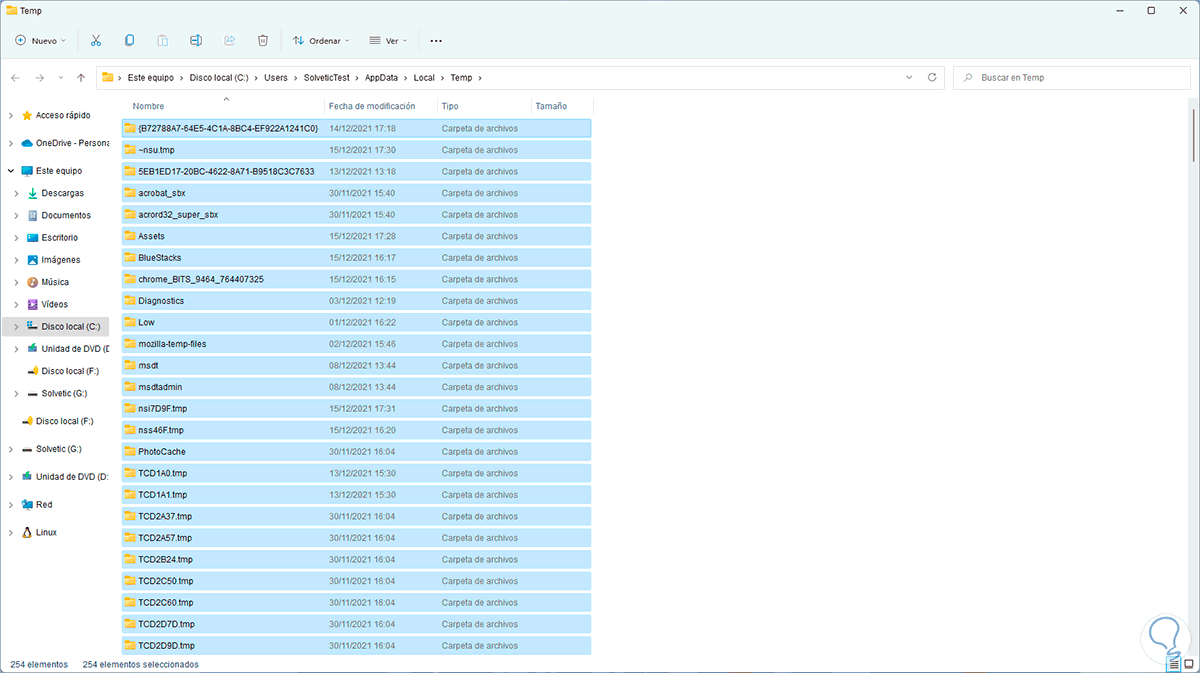Select the Assets folder

[x=356, y=236]
